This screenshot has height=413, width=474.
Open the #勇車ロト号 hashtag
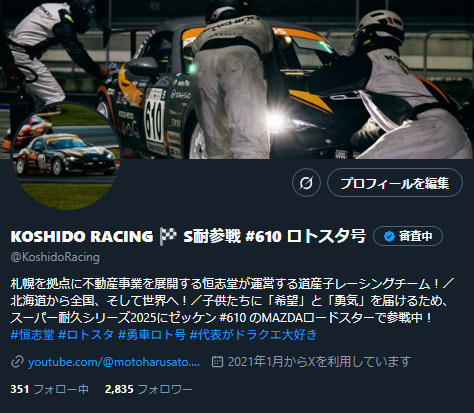click(152, 335)
